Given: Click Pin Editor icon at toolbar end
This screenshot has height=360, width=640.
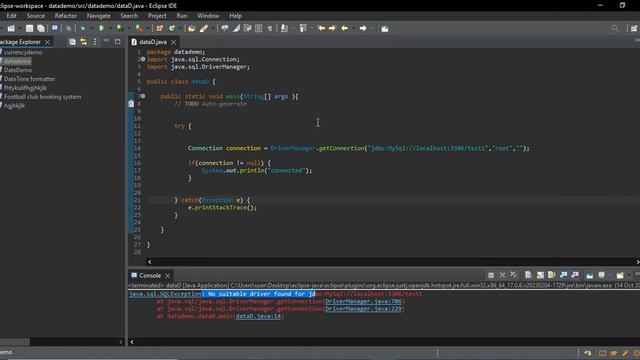Looking at the screenshot, I should (x=384, y=28).
